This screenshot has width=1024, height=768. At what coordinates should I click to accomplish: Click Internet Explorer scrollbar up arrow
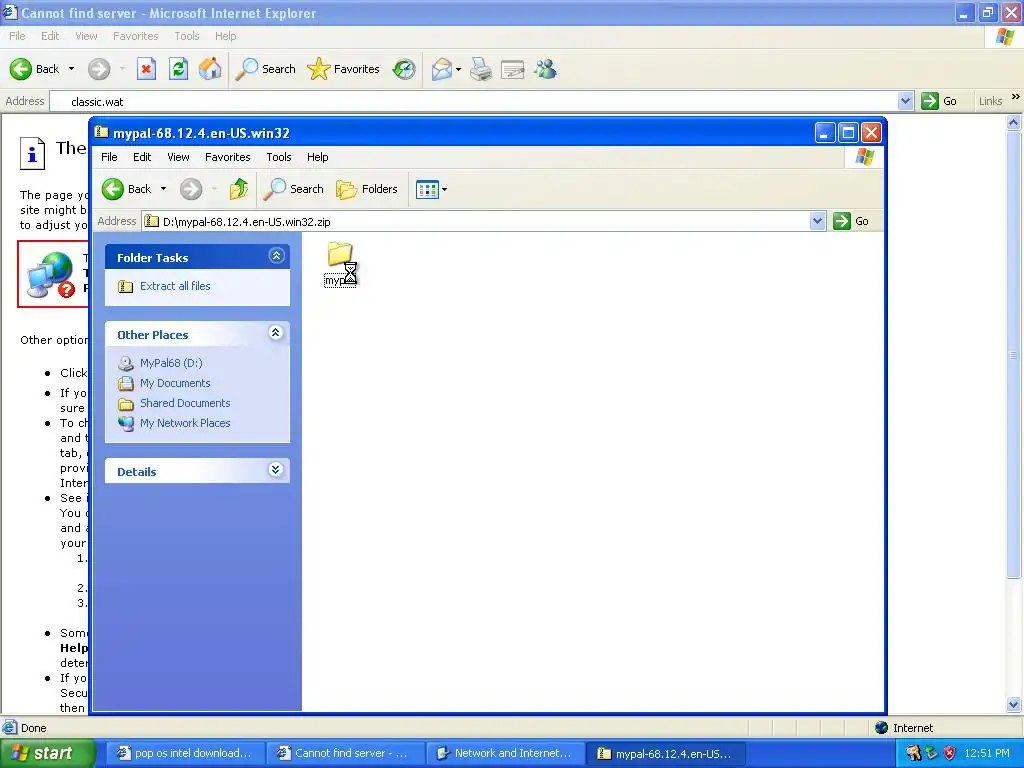pos(1014,122)
